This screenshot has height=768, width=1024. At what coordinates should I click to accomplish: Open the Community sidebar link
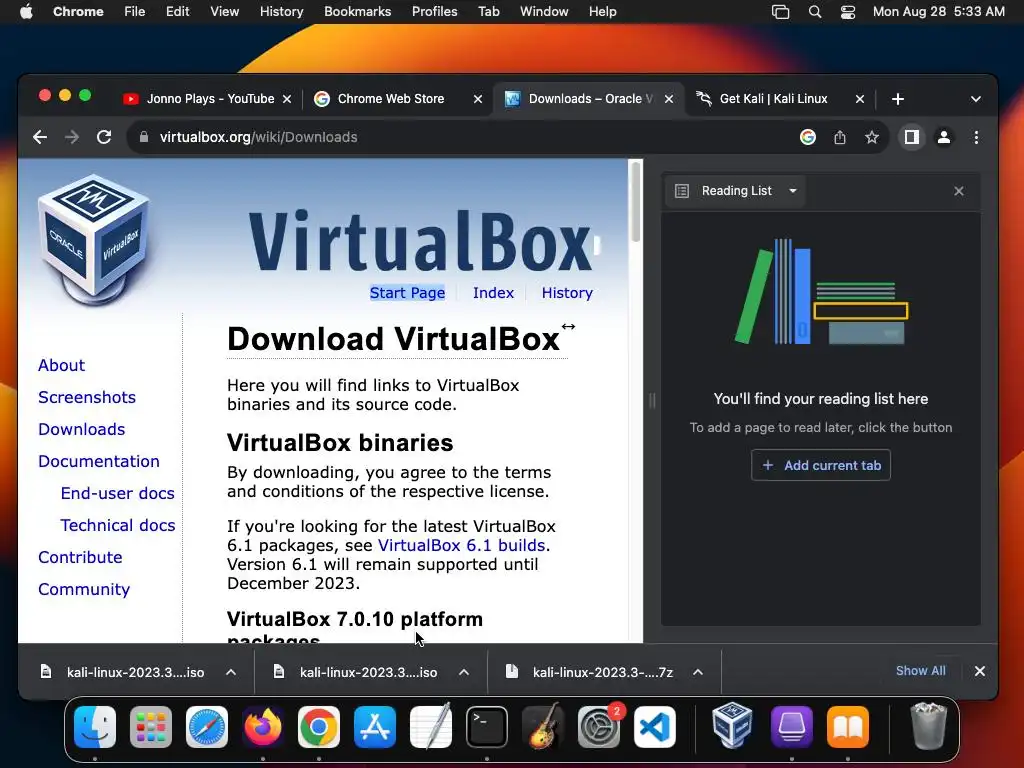(84, 589)
